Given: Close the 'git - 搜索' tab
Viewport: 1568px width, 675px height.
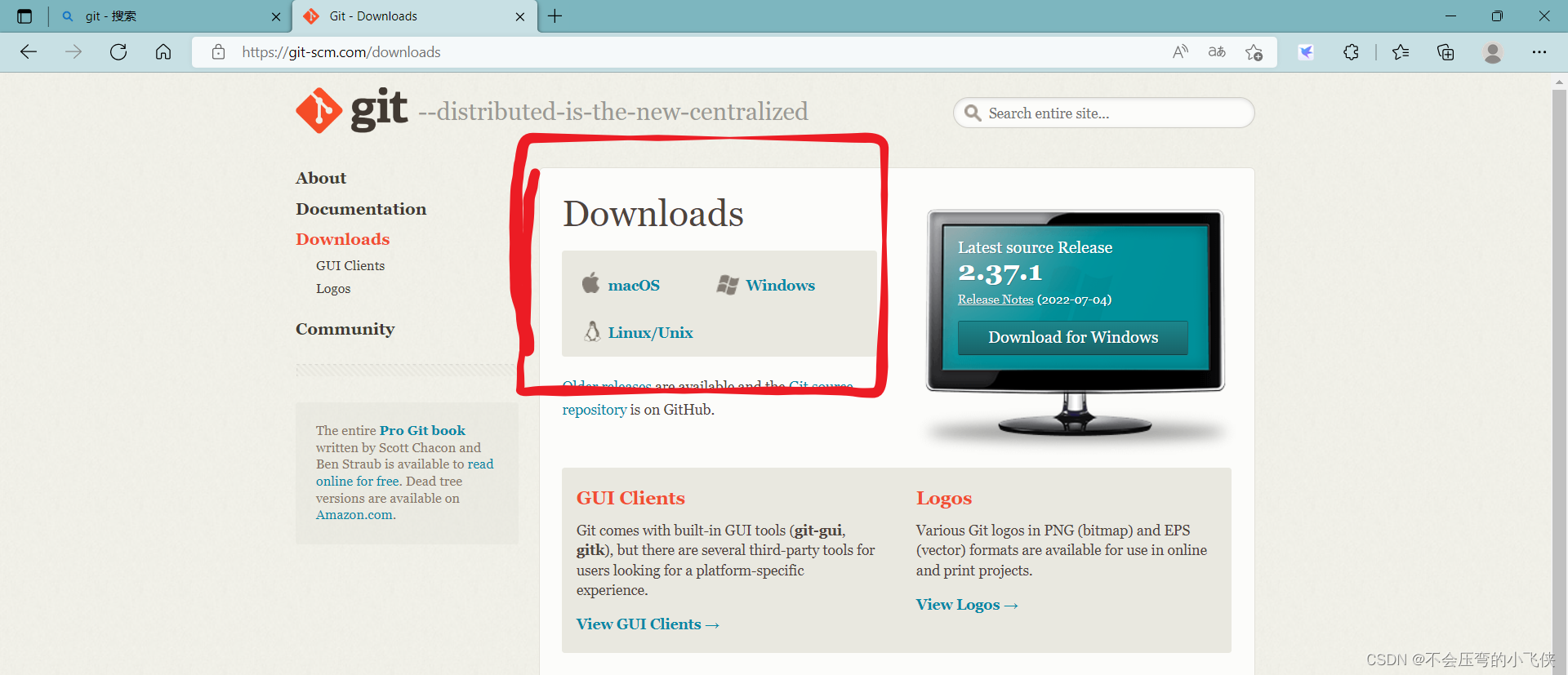Looking at the screenshot, I should point(276,16).
